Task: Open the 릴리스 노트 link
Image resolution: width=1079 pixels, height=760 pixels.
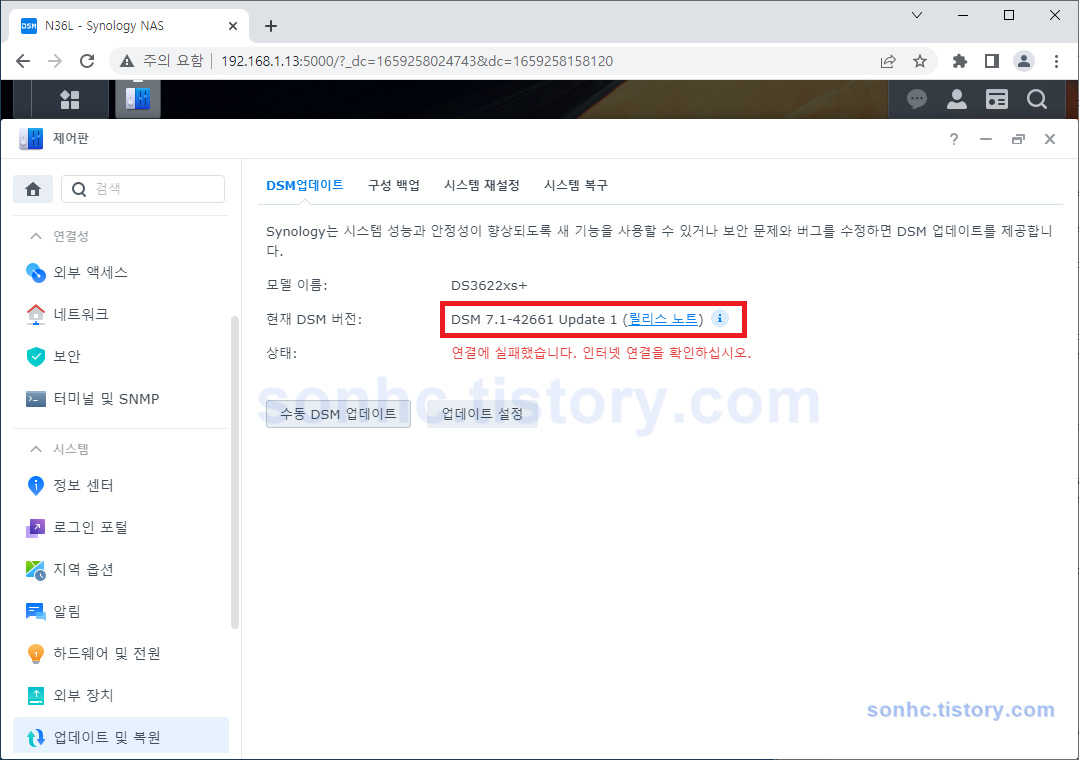Action: (663, 319)
